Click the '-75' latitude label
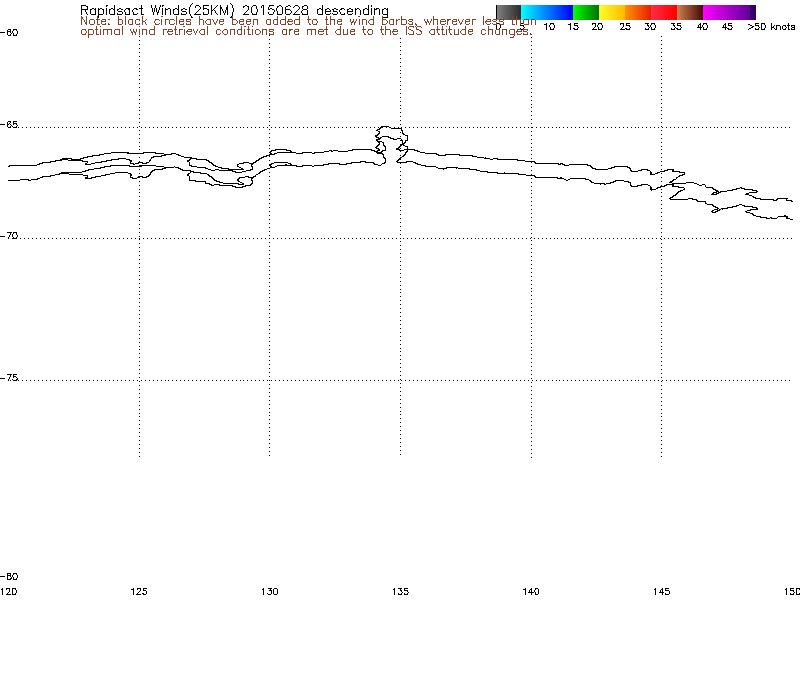Viewport: 800px width, 700px height. pos(9,378)
